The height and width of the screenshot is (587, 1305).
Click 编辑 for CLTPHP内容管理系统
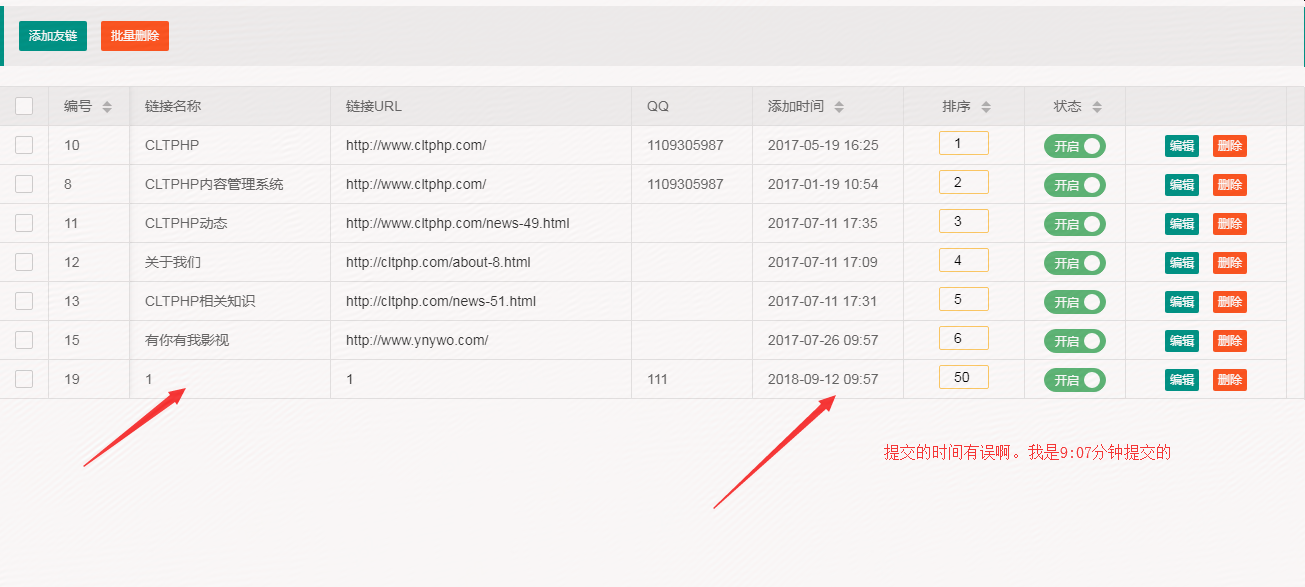tap(1182, 185)
